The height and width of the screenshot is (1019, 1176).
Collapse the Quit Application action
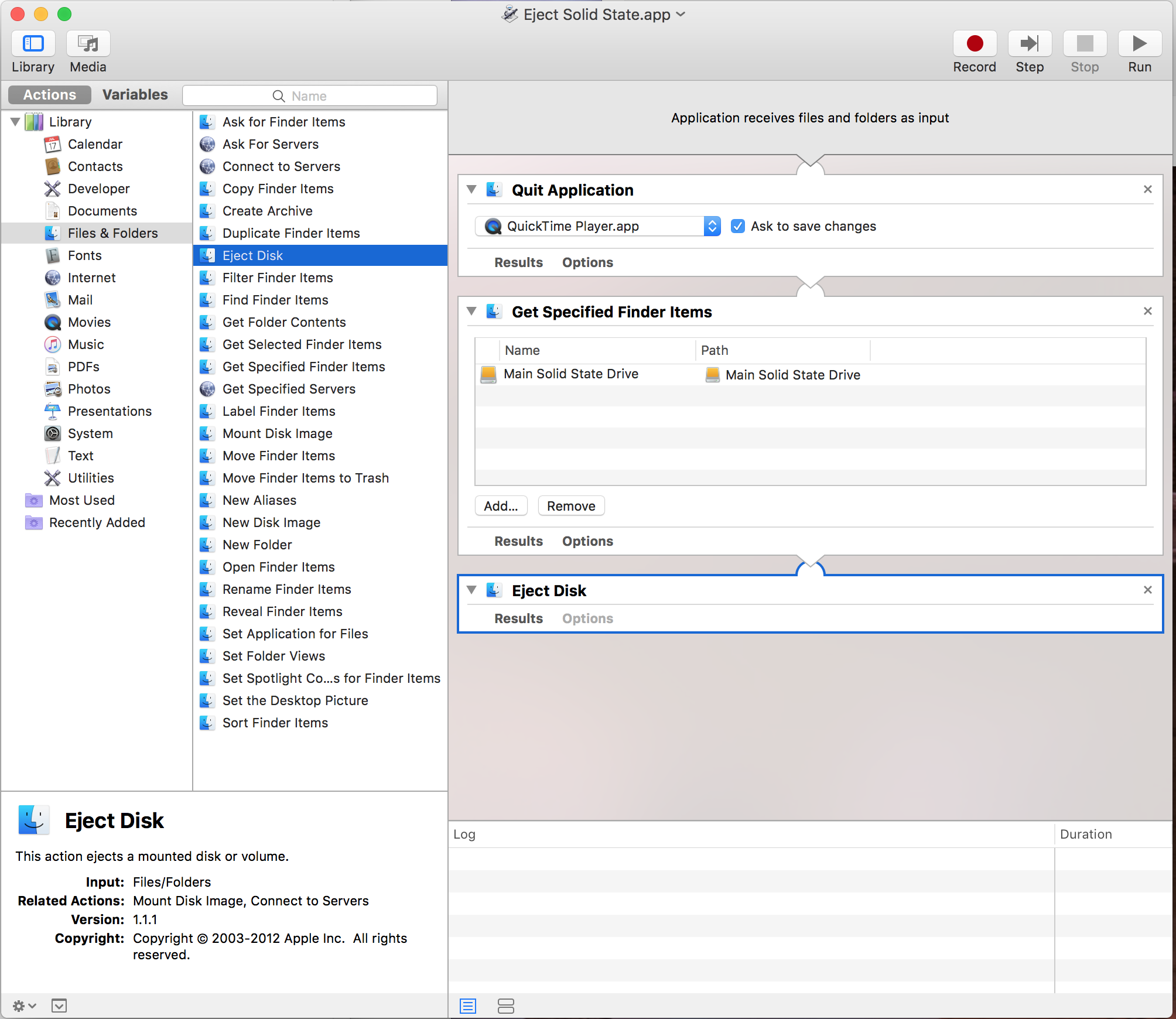pos(471,190)
